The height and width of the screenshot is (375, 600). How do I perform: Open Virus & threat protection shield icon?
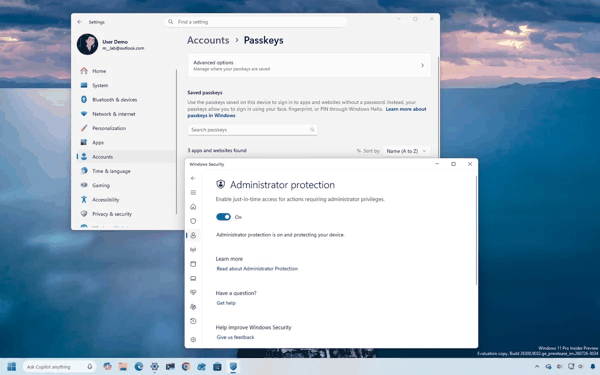pyautogui.click(x=193, y=221)
